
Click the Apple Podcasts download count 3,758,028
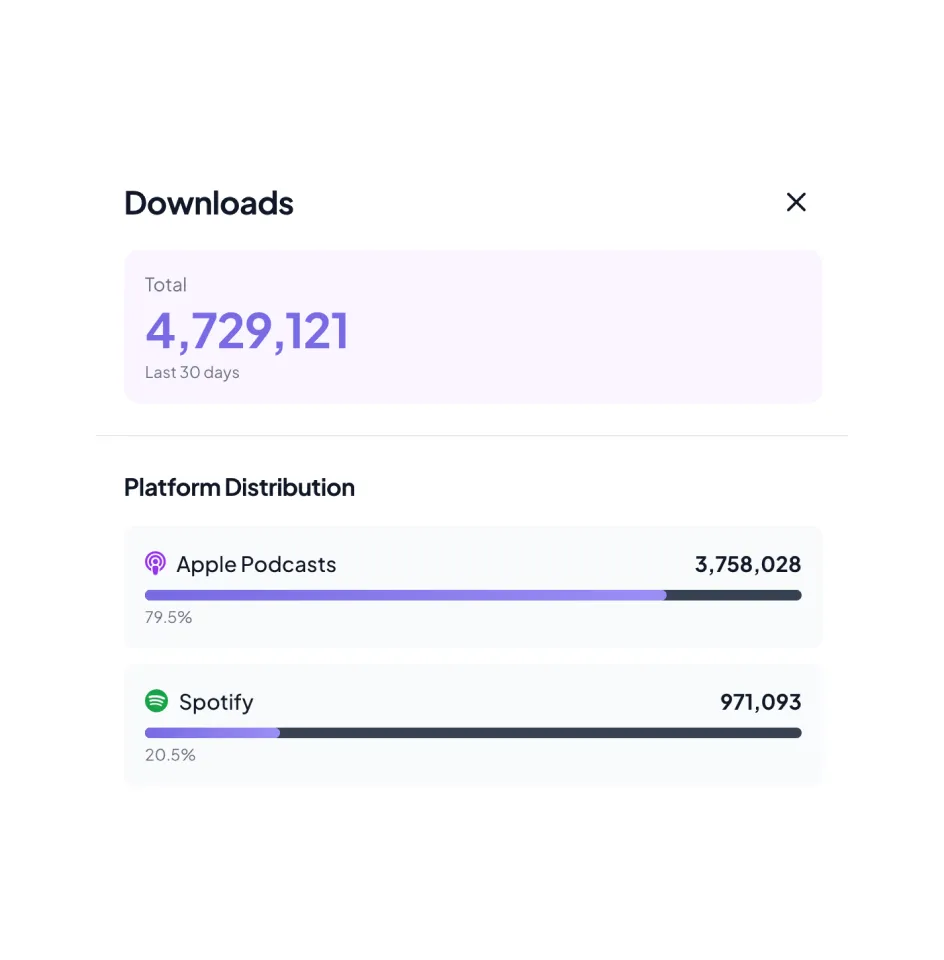(748, 564)
